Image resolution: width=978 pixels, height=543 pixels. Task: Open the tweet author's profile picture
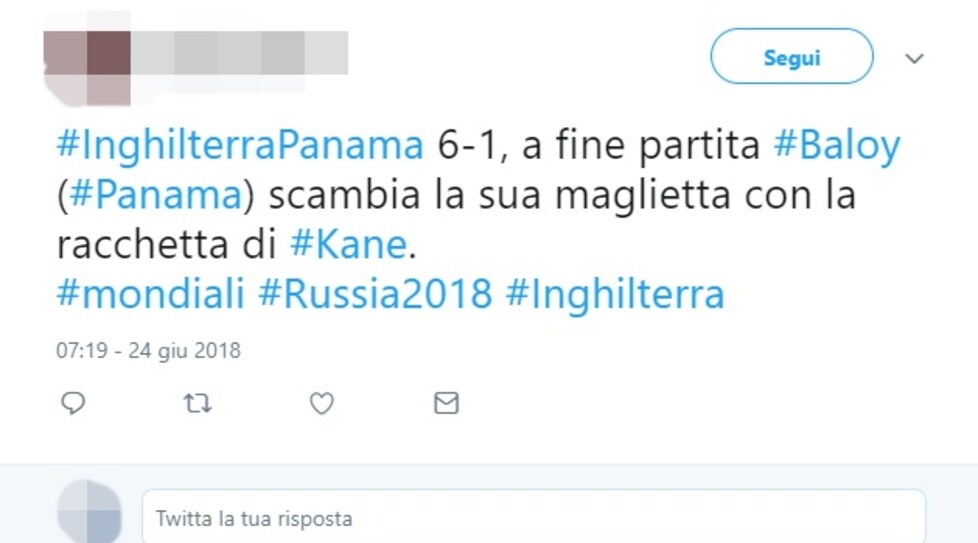tap(87, 59)
